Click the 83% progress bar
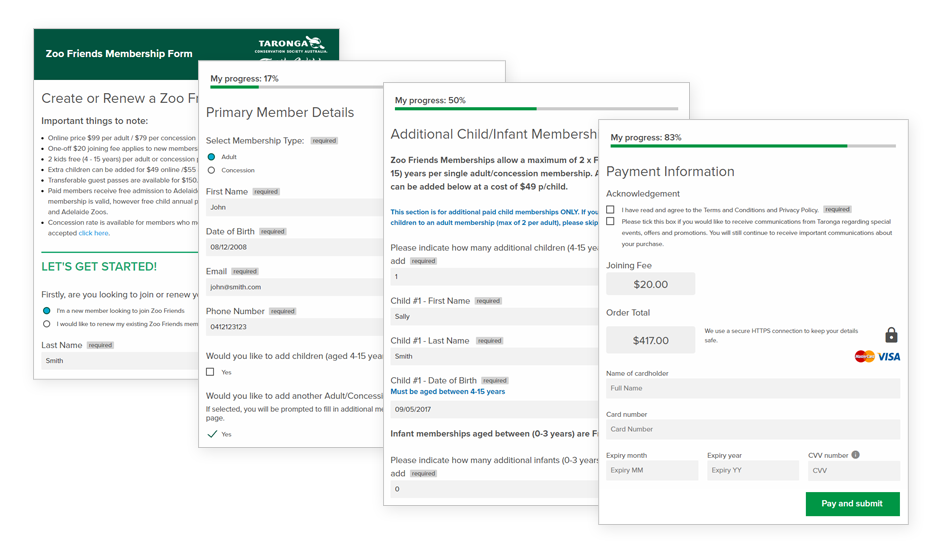This screenshot has width=939, height=551. click(x=753, y=146)
